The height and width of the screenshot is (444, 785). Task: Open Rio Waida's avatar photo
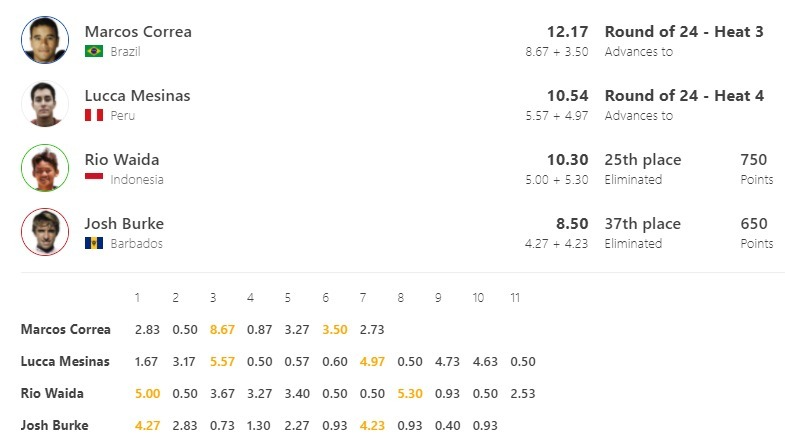tap(45, 168)
